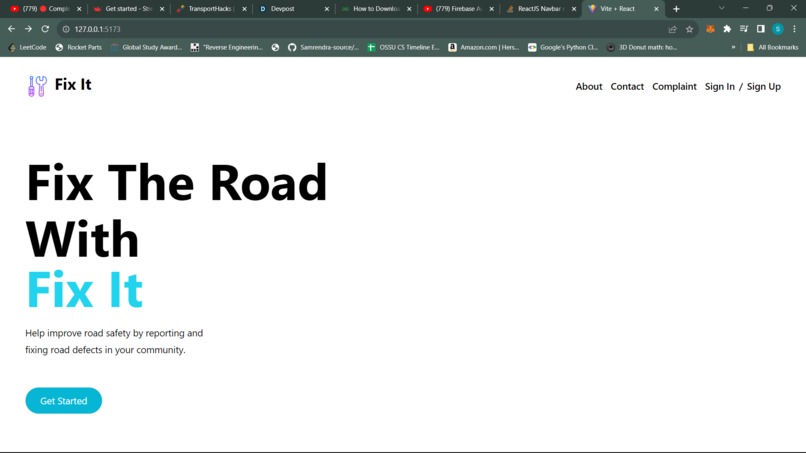This screenshot has width=806, height=453.
Task: Bookmark this tab with the star icon
Action: click(689, 29)
